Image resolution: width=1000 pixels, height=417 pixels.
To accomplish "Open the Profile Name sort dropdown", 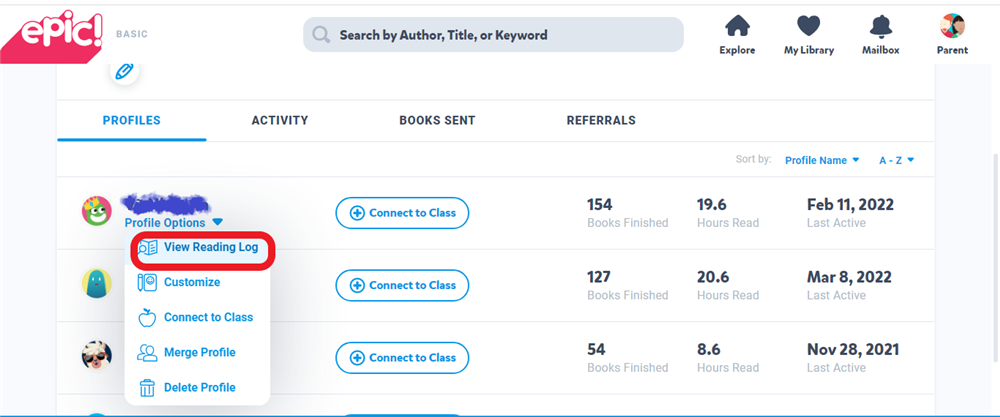I will click(x=822, y=160).
